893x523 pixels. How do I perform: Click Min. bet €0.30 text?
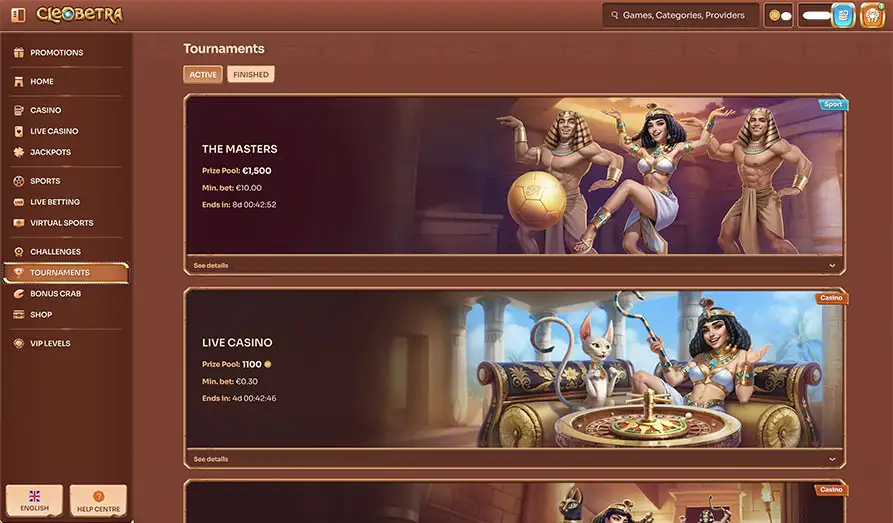[230, 382]
